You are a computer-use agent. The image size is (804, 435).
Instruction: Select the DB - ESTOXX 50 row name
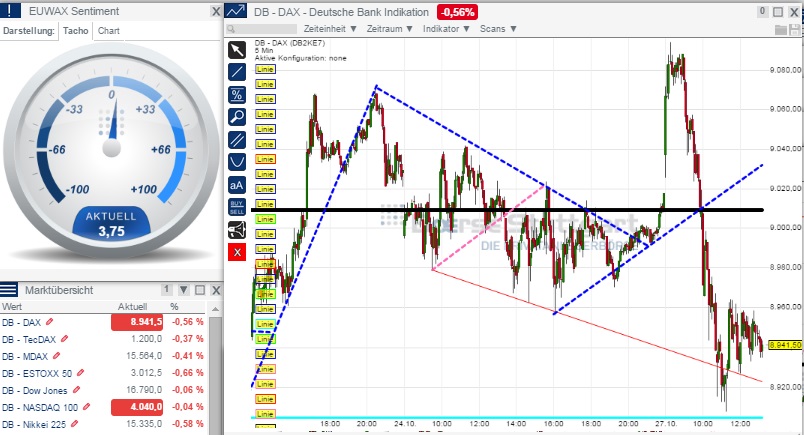37,373
